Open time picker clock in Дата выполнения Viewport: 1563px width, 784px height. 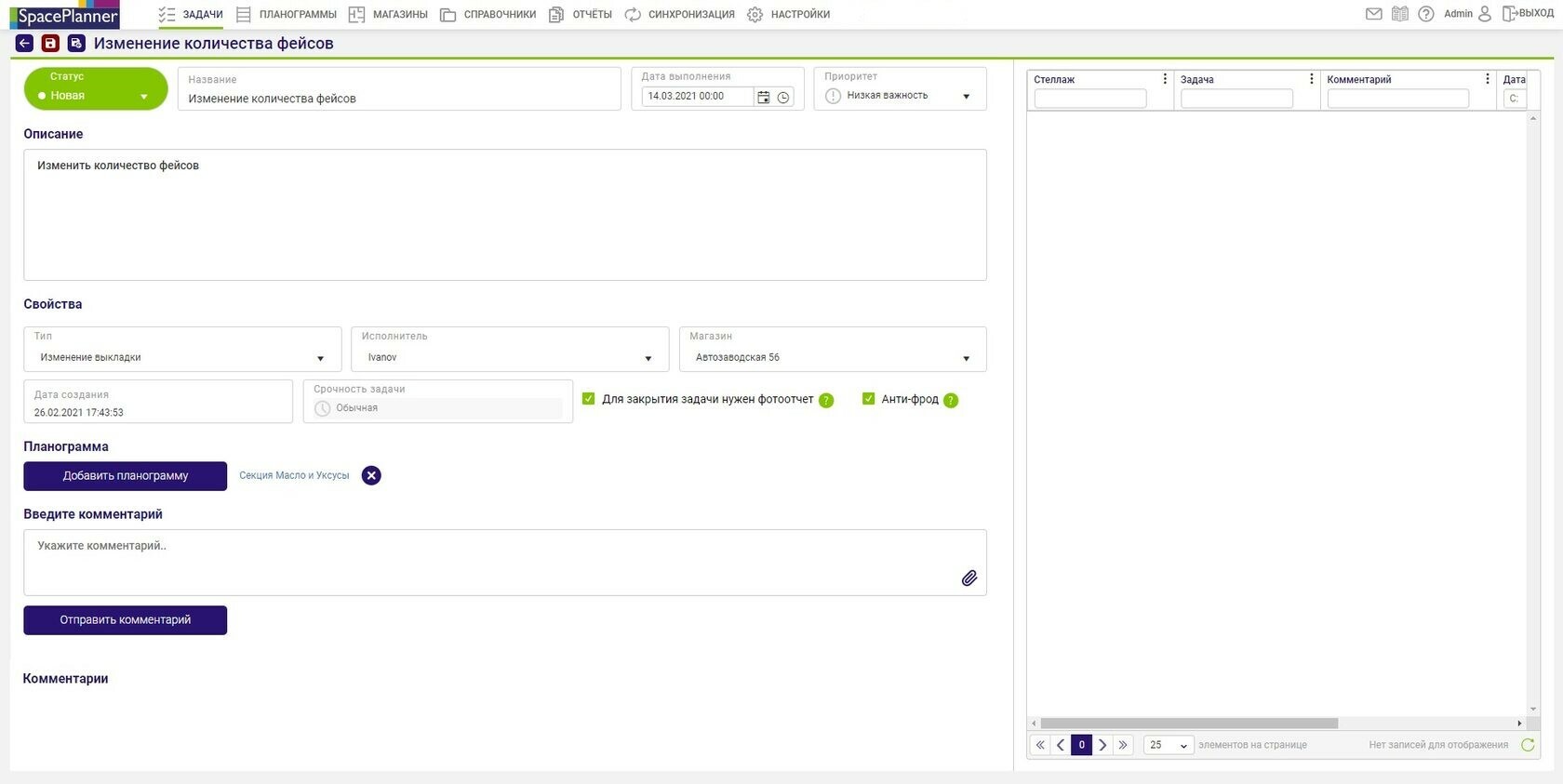click(783, 97)
